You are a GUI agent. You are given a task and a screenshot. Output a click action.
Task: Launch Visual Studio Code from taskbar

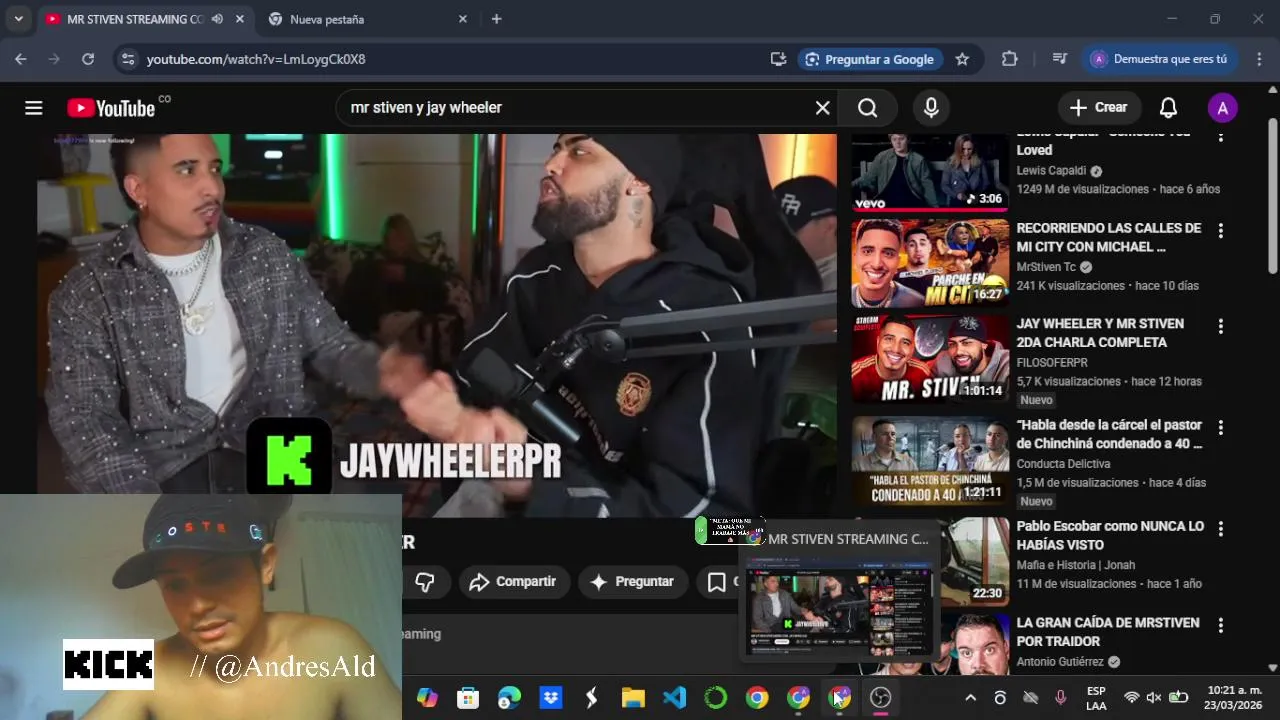coord(675,698)
